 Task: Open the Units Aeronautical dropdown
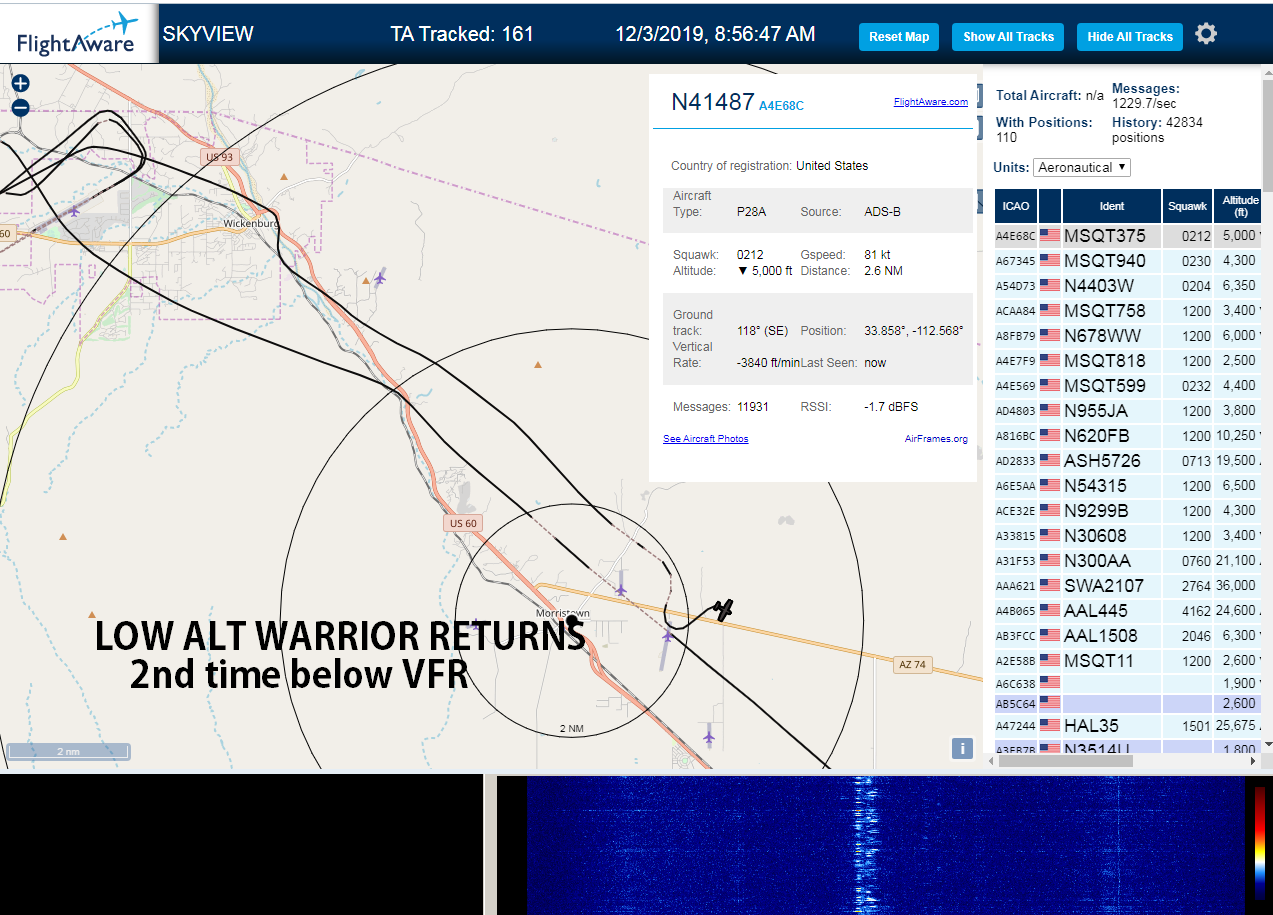click(1082, 168)
